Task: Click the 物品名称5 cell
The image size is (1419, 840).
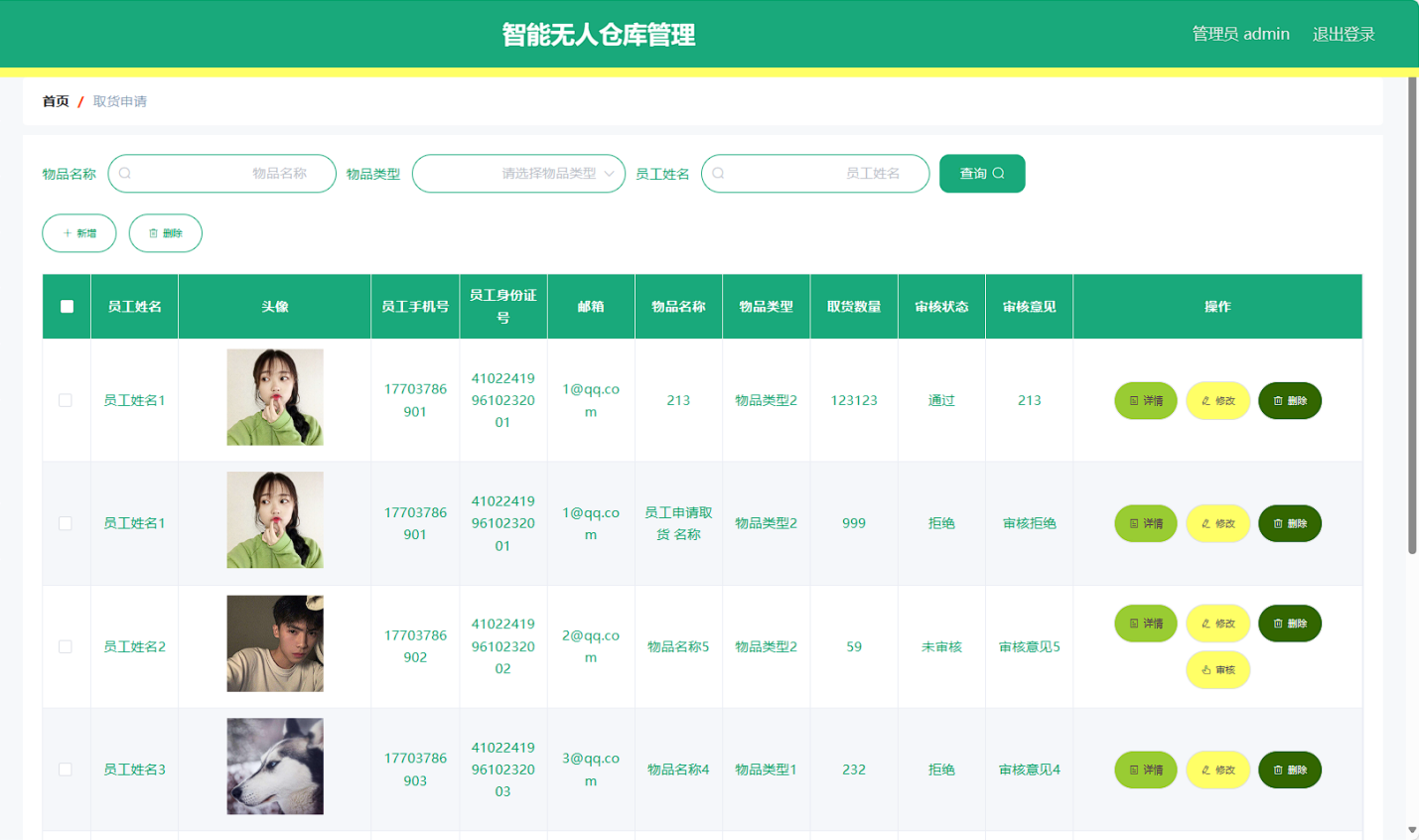Action: coord(678,646)
